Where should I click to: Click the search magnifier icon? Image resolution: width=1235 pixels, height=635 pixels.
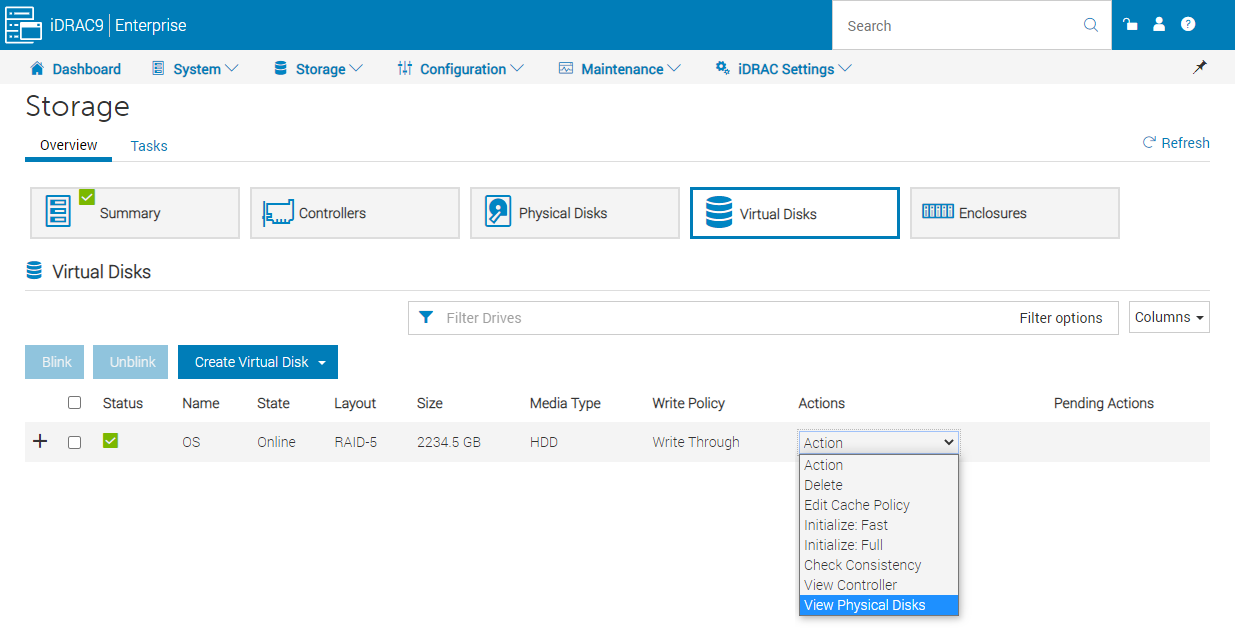click(x=1090, y=25)
